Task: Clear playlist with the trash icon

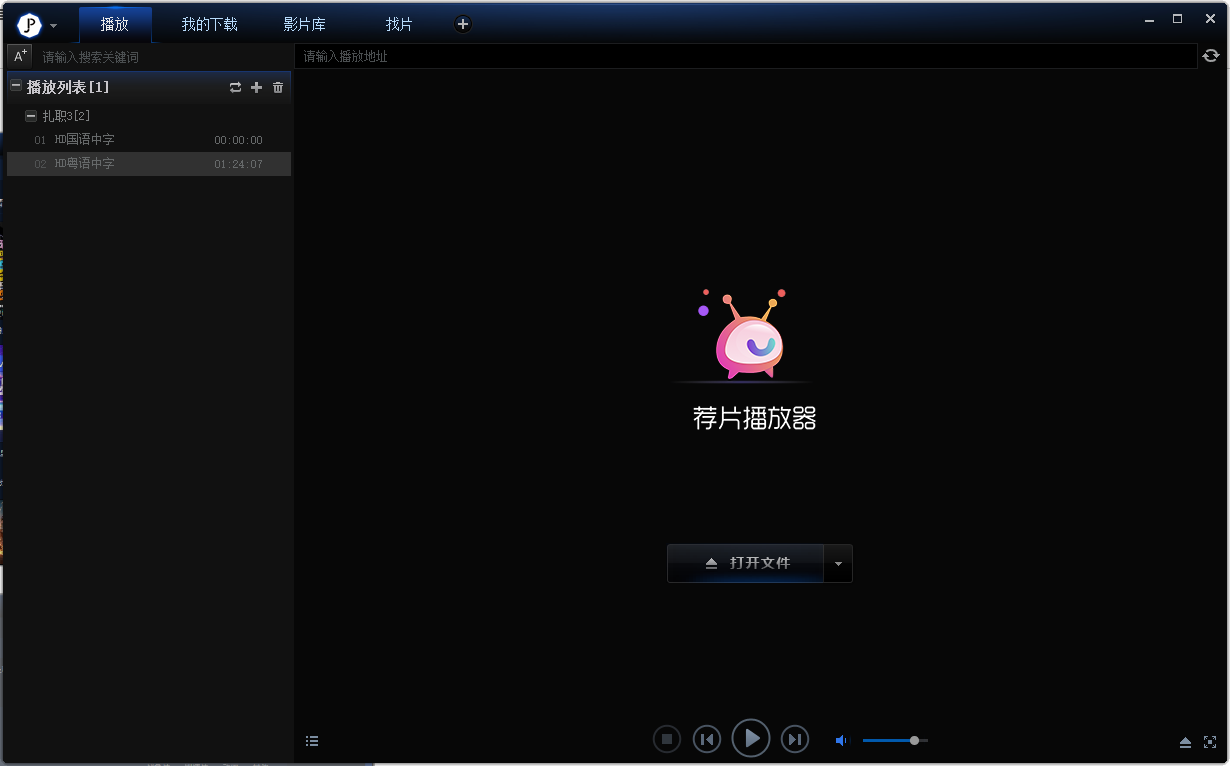Action: [x=278, y=88]
